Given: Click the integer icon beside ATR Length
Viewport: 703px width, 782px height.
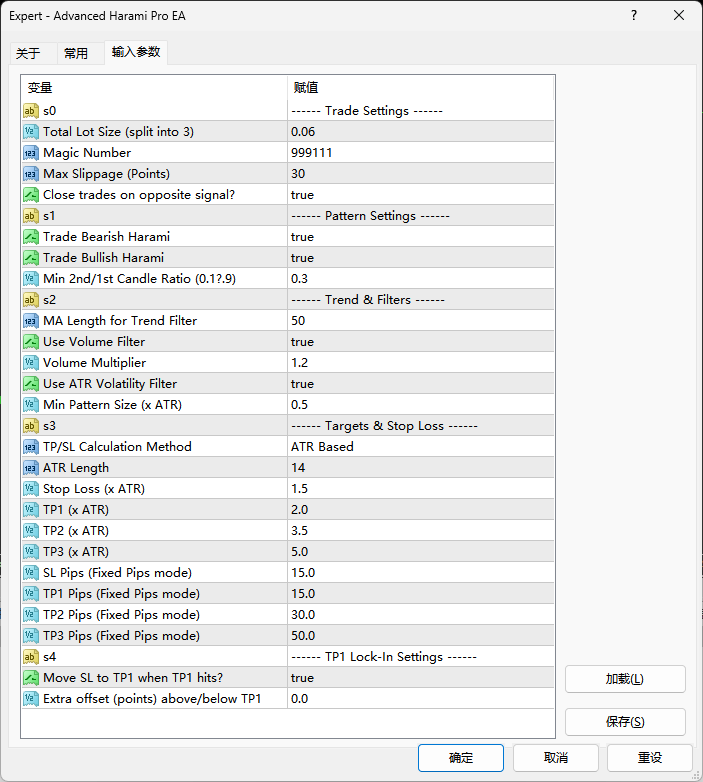Looking at the screenshot, I should tap(30, 468).
